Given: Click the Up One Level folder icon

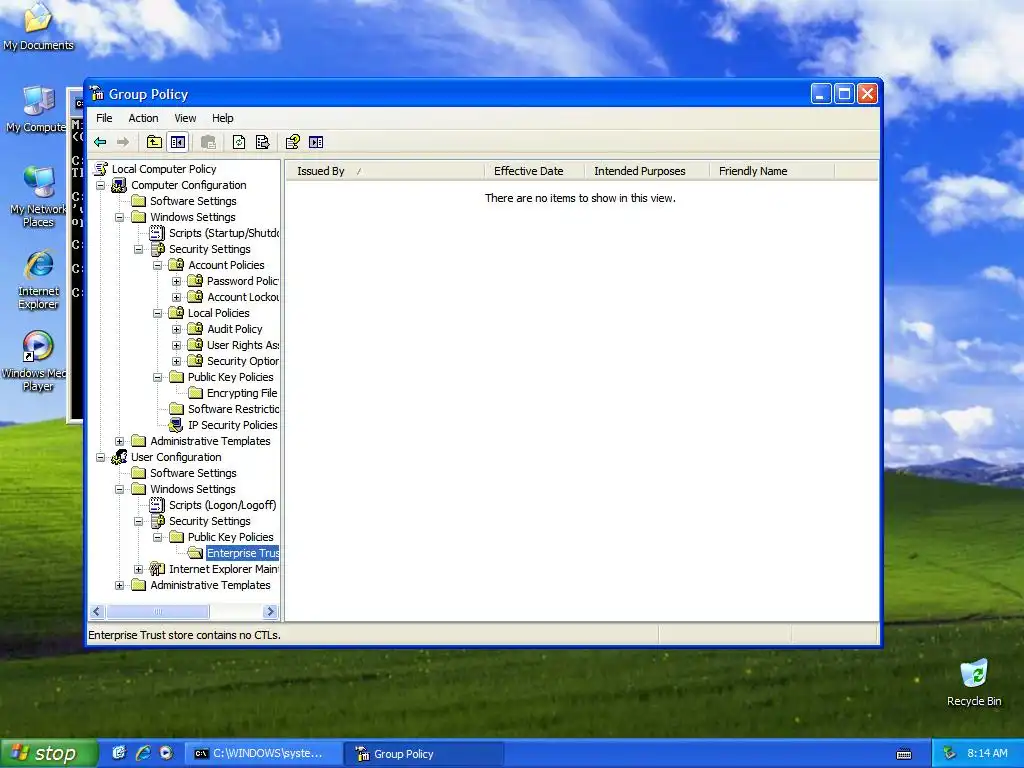Looking at the screenshot, I should point(154,142).
